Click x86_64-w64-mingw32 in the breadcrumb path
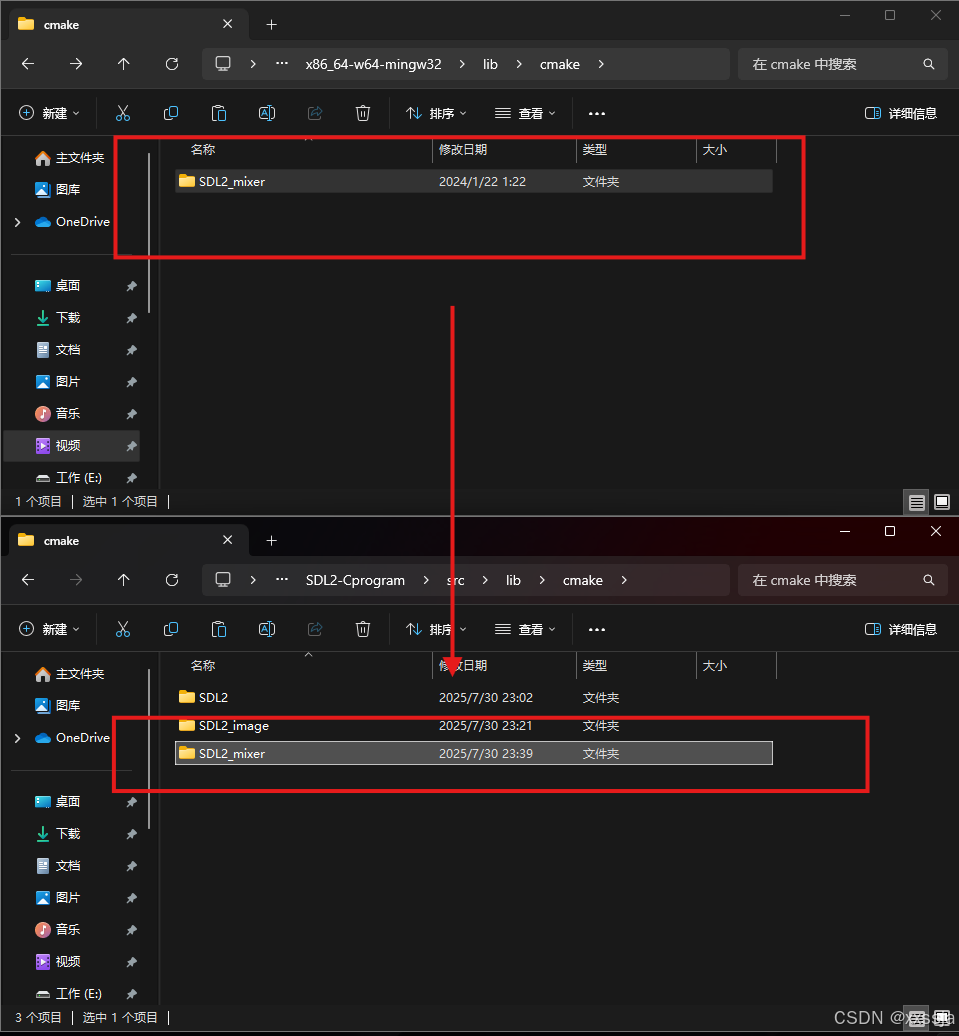This screenshot has width=959, height=1036. pos(373,64)
